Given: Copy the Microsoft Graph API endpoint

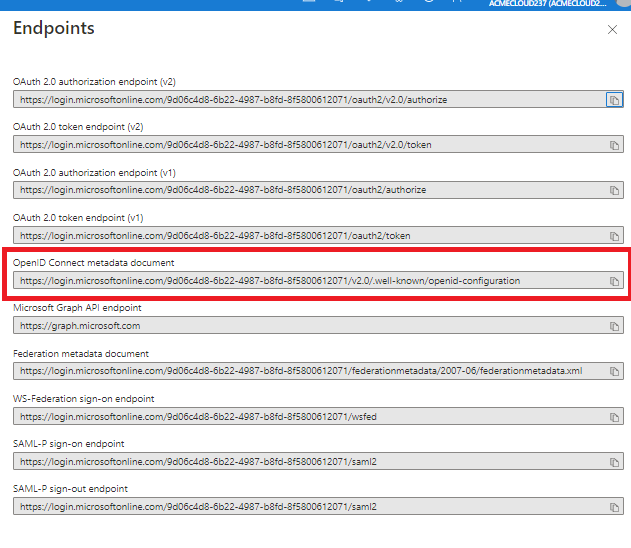Looking at the screenshot, I should click(614, 326).
